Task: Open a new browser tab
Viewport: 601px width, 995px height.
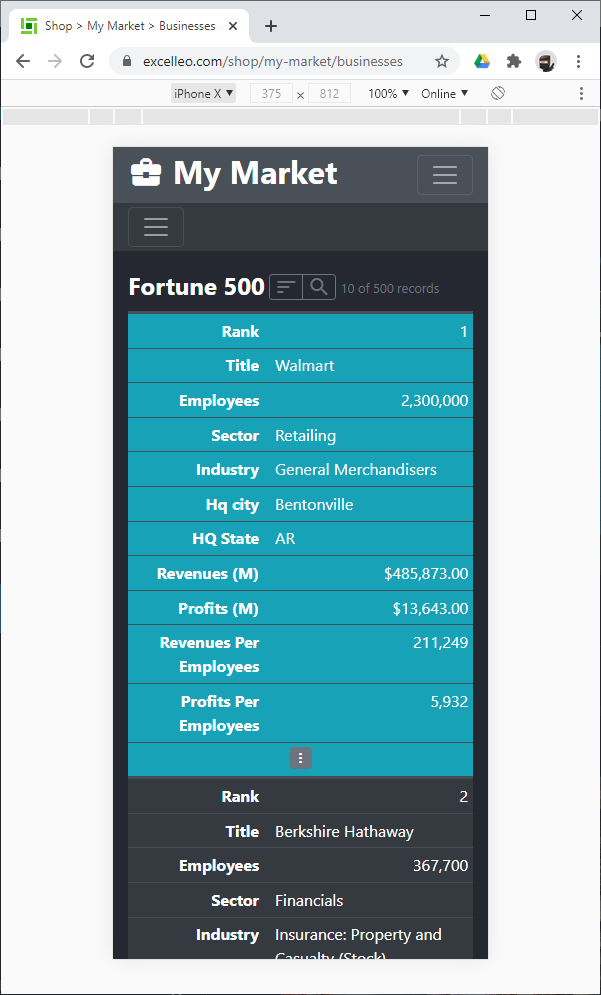Action: [x=271, y=26]
